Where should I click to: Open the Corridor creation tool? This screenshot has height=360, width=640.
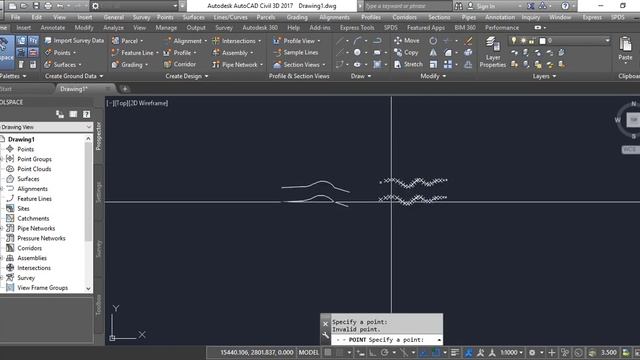click(180, 64)
